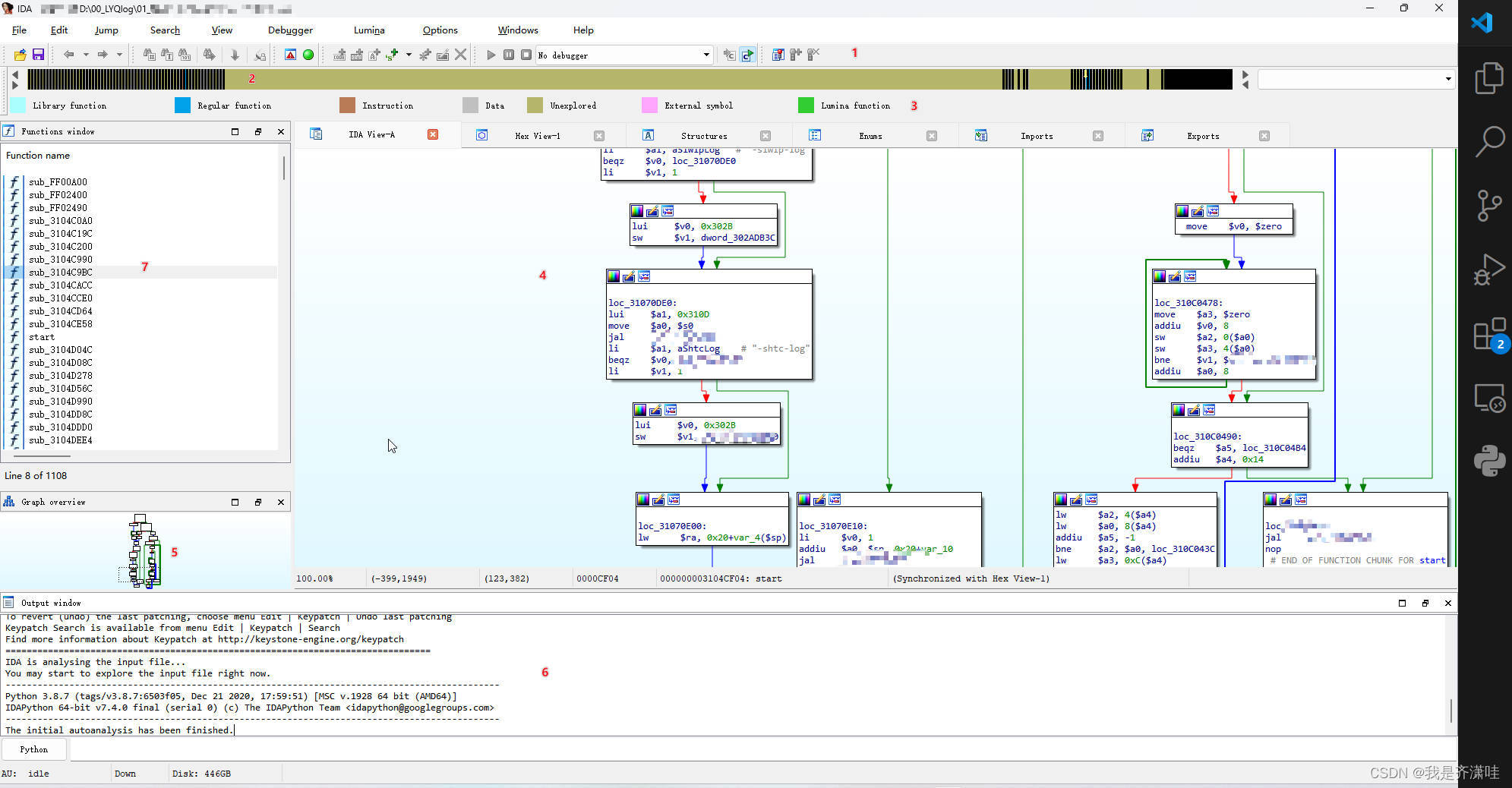1512x788 pixels.
Task: Open the Debugger menu
Action: click(x=290, y=30)
